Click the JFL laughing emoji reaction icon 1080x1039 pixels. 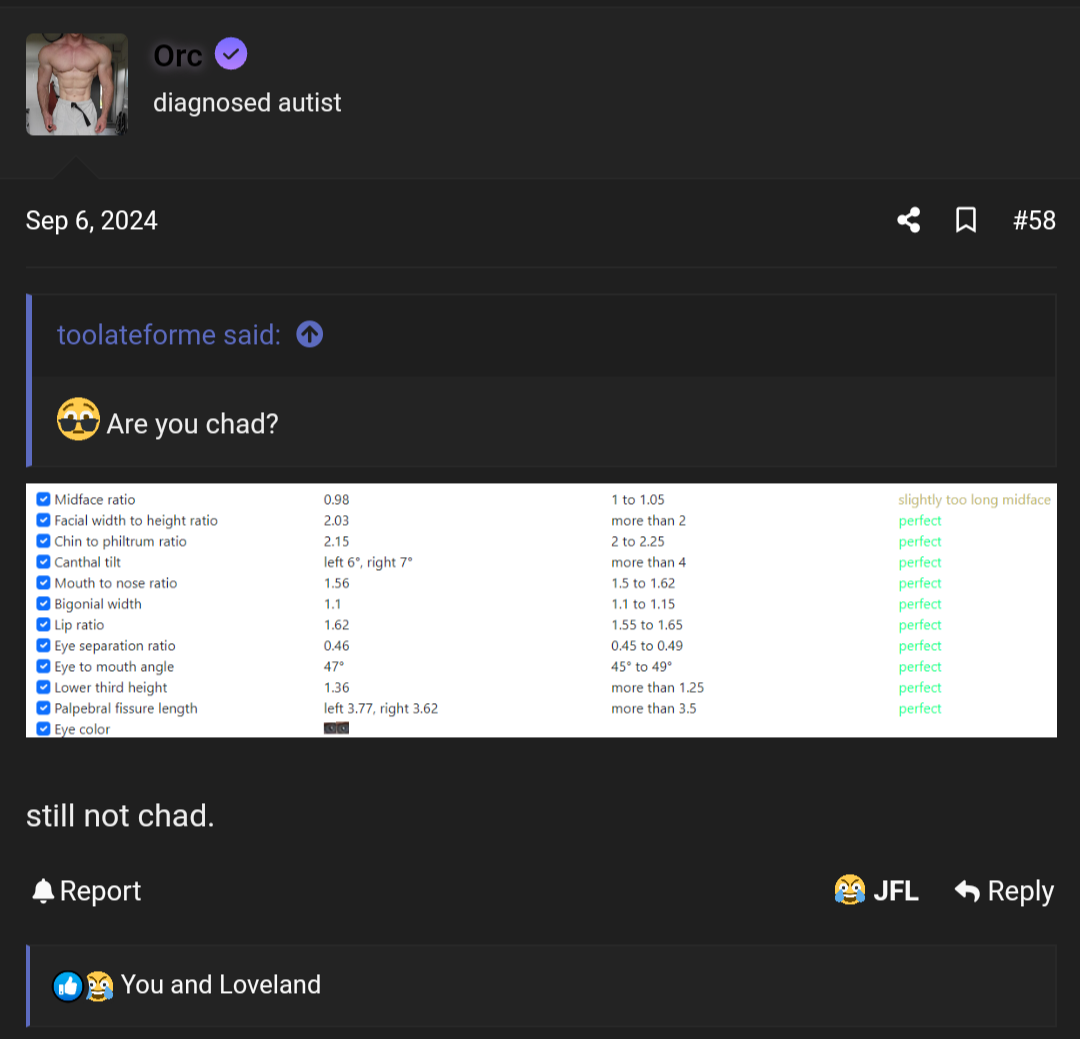849,890
